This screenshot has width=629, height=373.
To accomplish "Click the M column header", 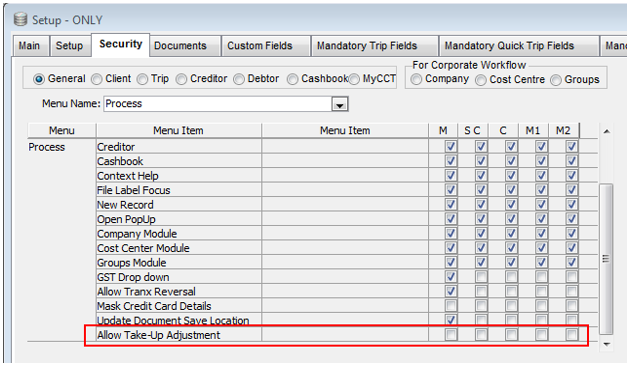I will tap(443, 131).
